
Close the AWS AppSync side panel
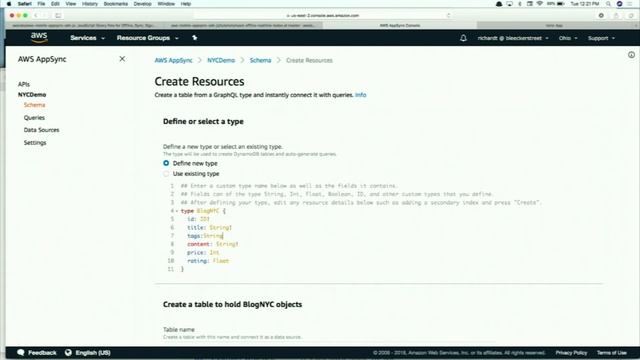coord(122,59)
